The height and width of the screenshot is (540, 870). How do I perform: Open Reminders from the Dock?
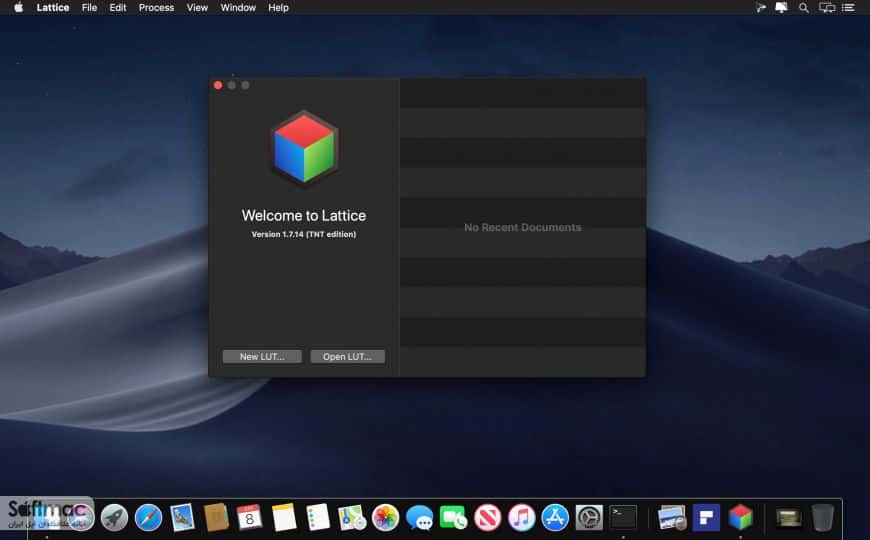[318, 518]
